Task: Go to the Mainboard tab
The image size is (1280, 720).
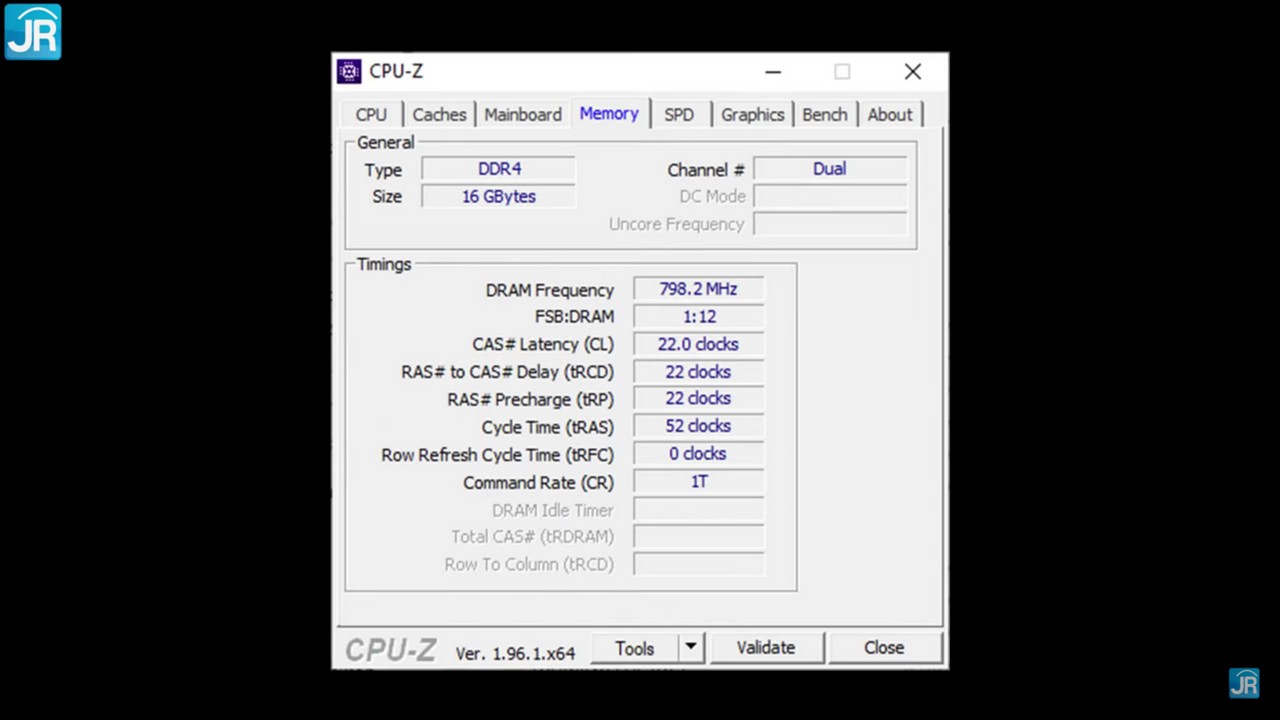Action: tap(523, 115)
